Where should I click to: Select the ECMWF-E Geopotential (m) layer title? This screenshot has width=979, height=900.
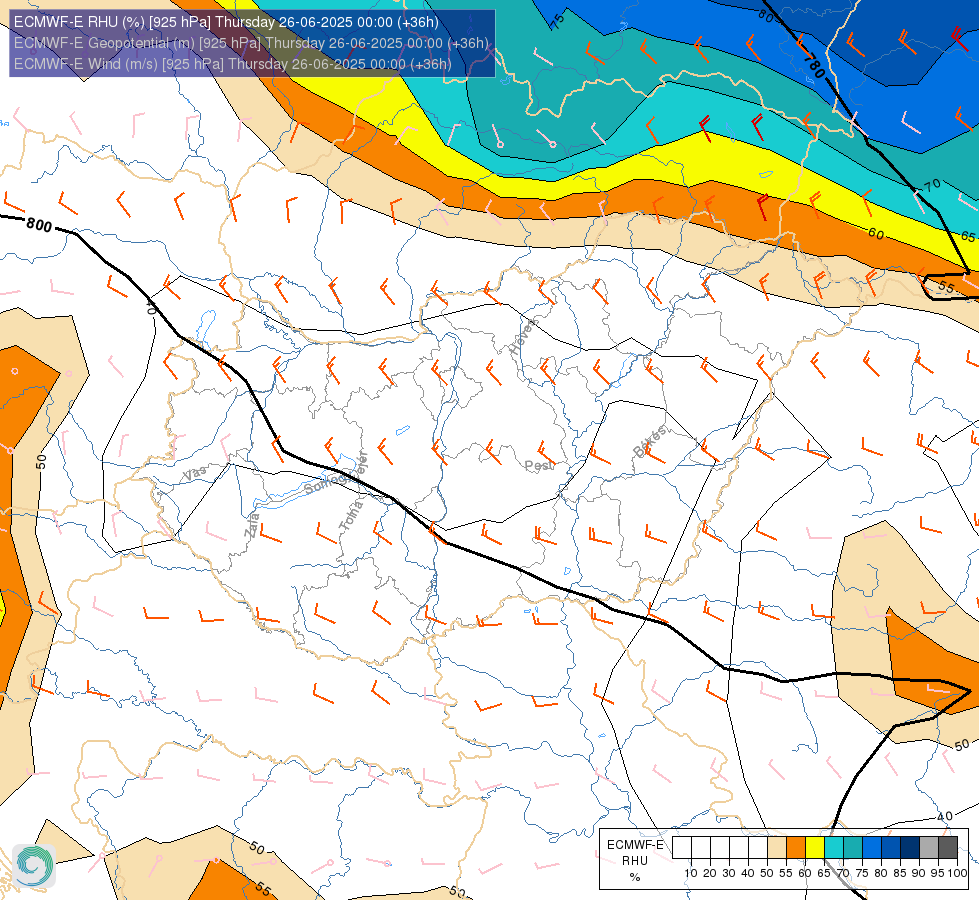251,43
